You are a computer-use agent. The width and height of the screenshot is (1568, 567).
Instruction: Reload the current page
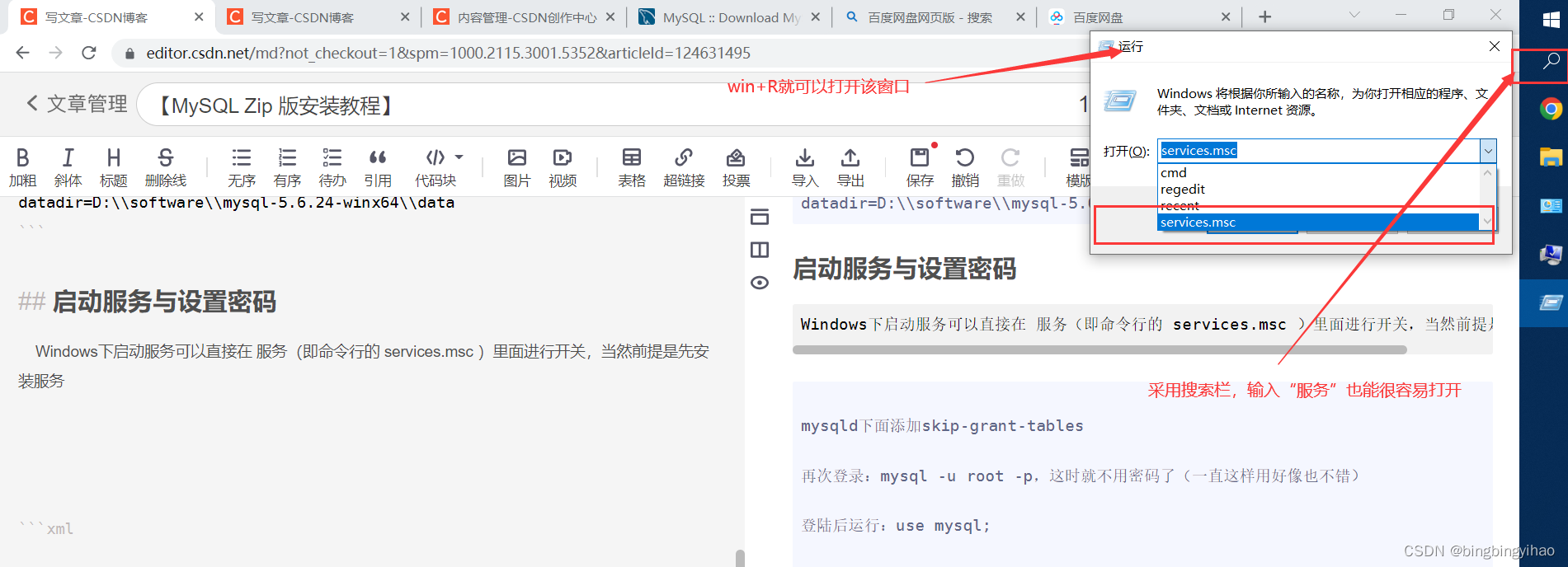coord(89,53)
